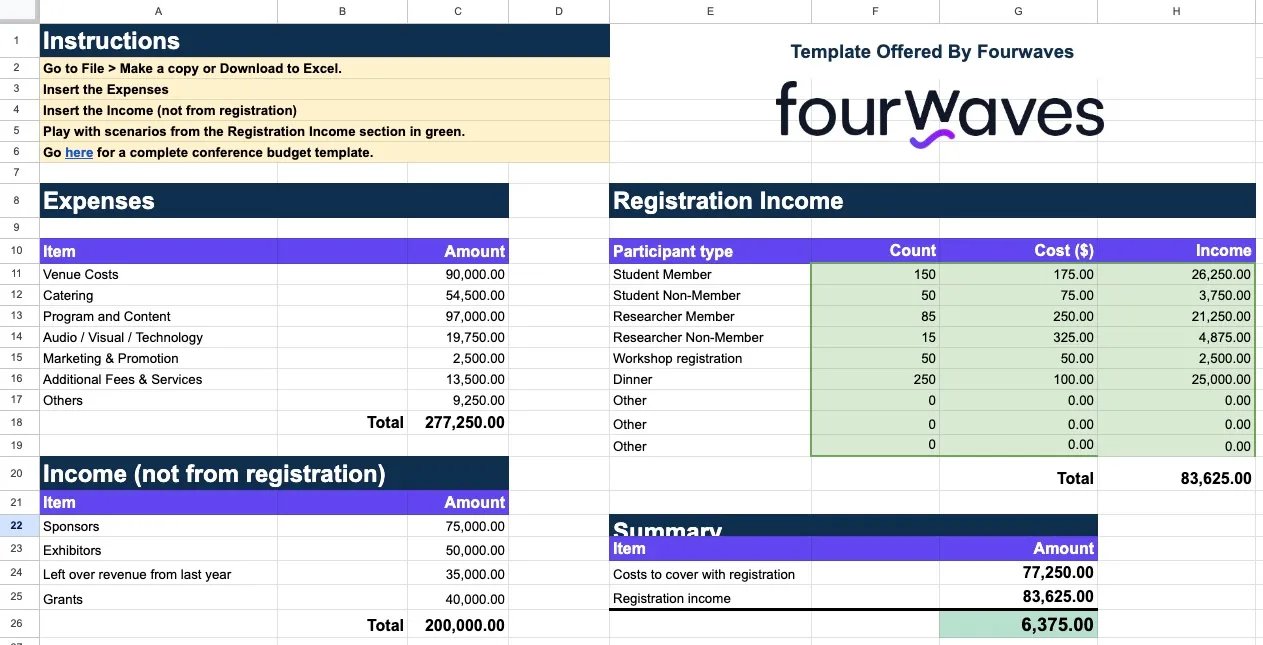Image resolution: width=1263 pixels, height=645 pixels.
Task: Click the Instructions title cell
Action: click(x=325, y=41)
